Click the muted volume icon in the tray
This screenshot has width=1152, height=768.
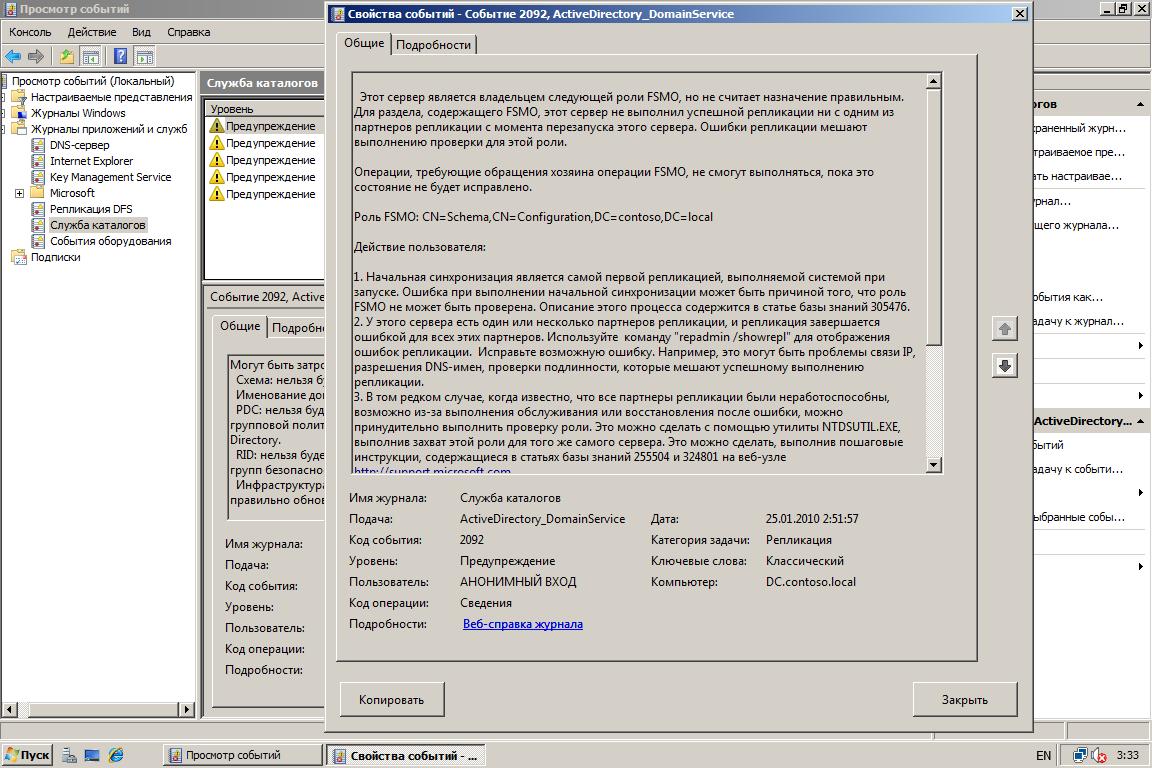(1098, 756)
